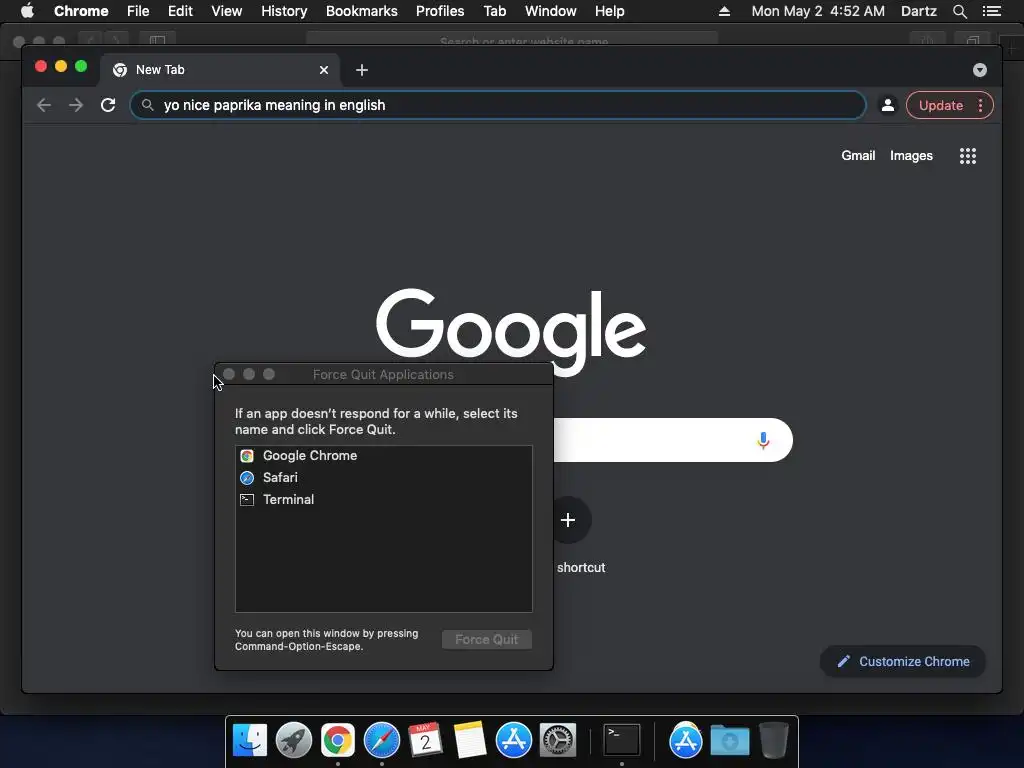Open the Google apps grid
Image resolution: width=1024 pixels, height=768 pixels.
click(x=967, y=155)
